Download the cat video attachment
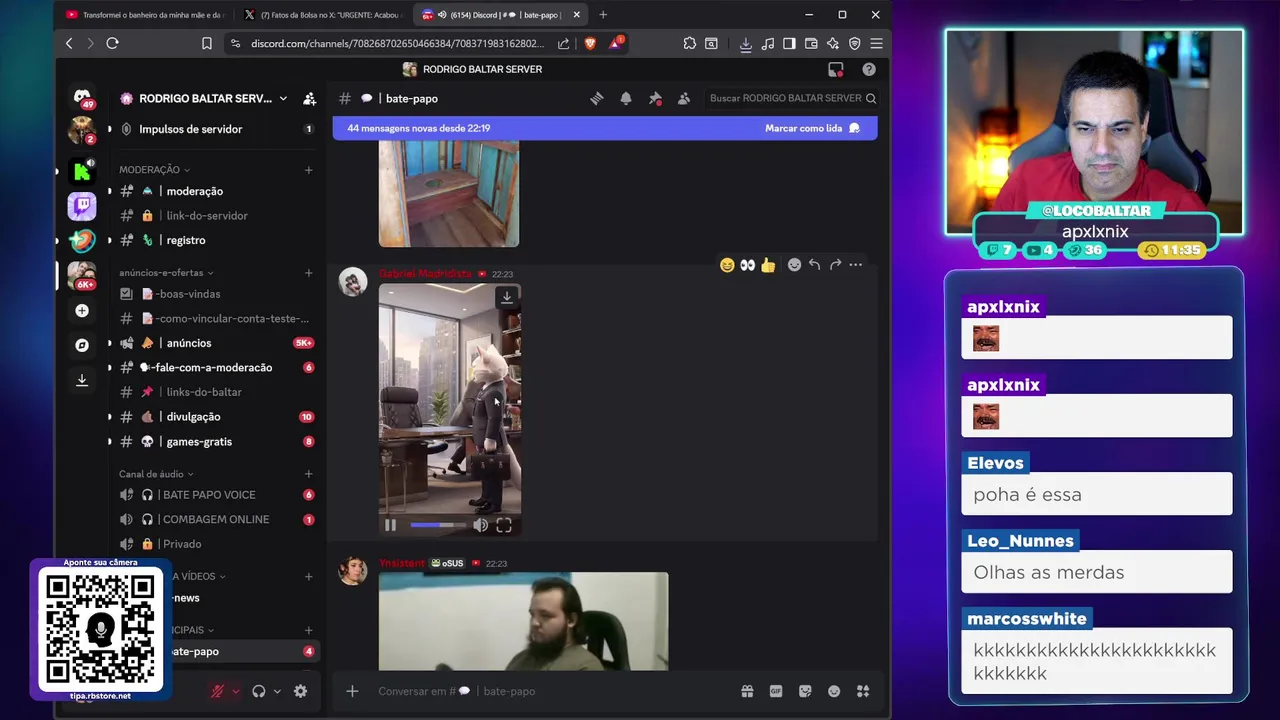 point(507,297)
